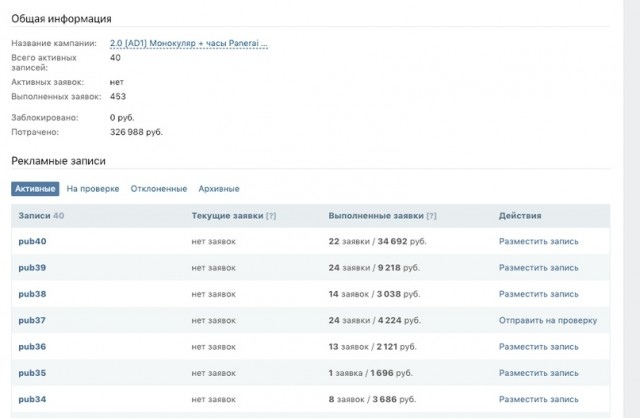The height and width of the screenshot is (418, 640).
Task: Click Разместить запись for pub40
Action: click(x=538, y=241)
